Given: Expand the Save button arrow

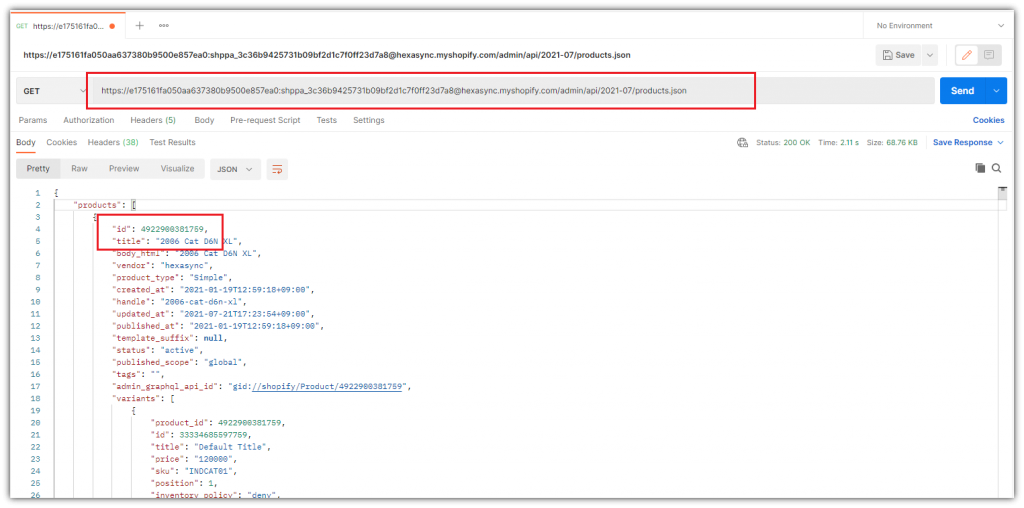Looking at the screenshot, I should pyautogui.click(x=930, y=56).
